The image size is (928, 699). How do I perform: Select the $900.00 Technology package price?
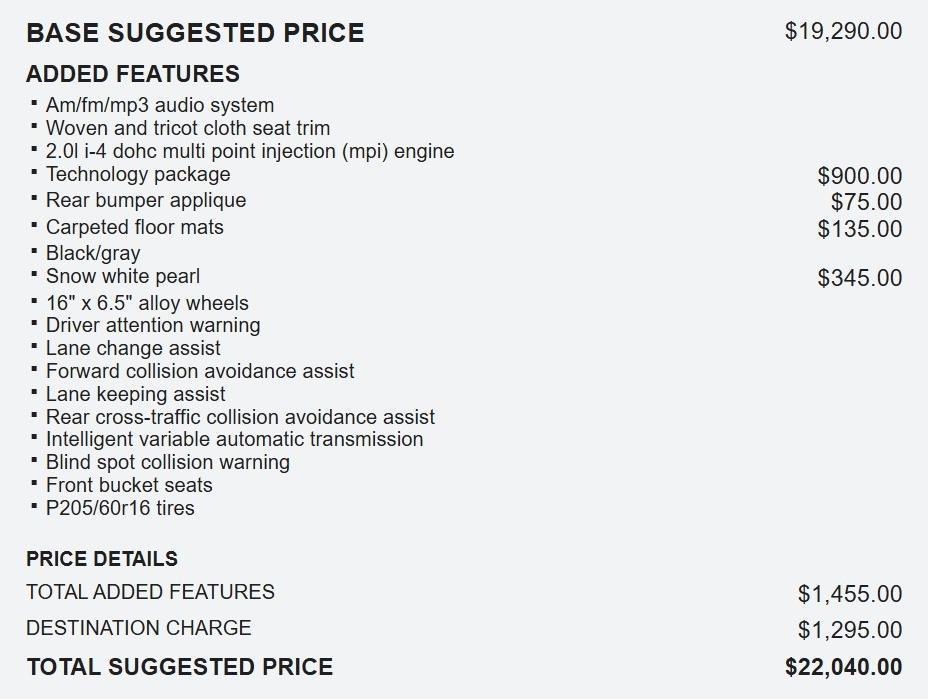[x=859, y=177]
